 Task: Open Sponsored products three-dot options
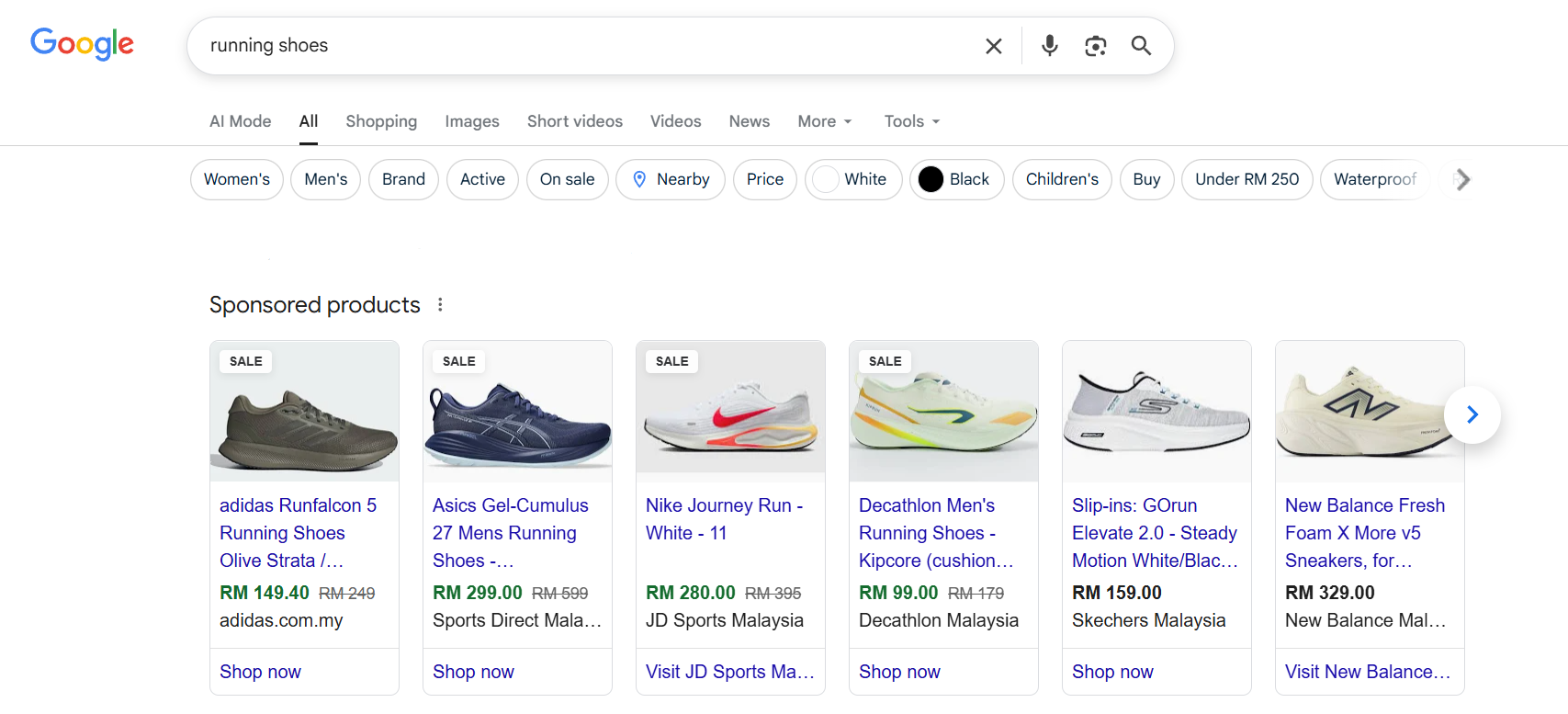(440, 305)
